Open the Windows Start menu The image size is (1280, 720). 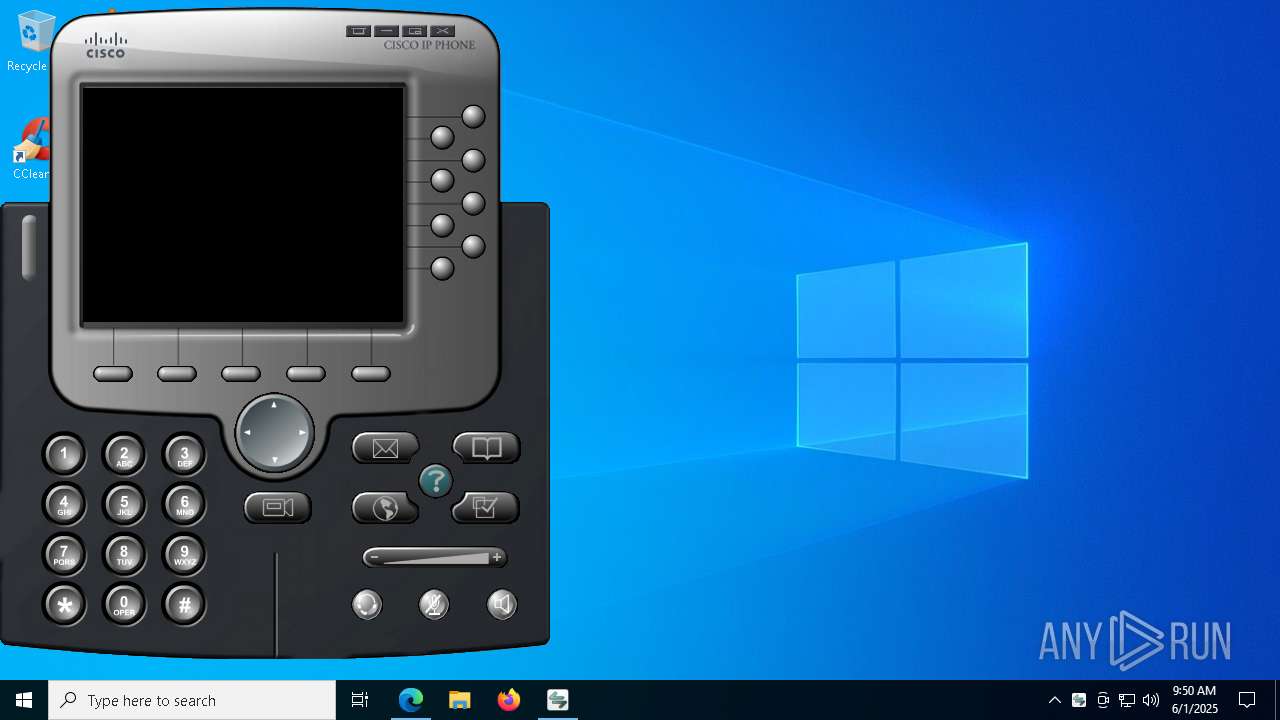24,700
